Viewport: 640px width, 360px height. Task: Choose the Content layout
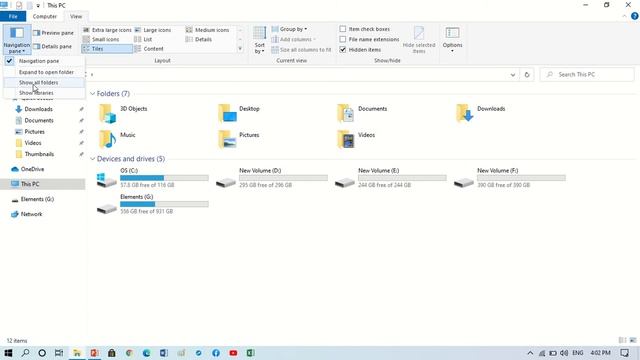tap(149, 49)
